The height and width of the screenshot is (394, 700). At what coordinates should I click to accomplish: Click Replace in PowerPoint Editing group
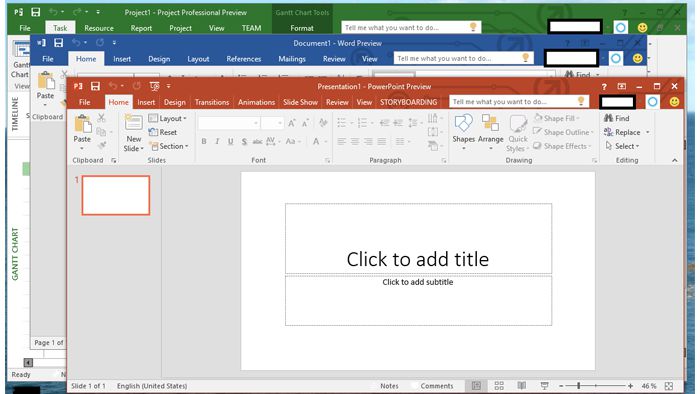tap(622, 132)
